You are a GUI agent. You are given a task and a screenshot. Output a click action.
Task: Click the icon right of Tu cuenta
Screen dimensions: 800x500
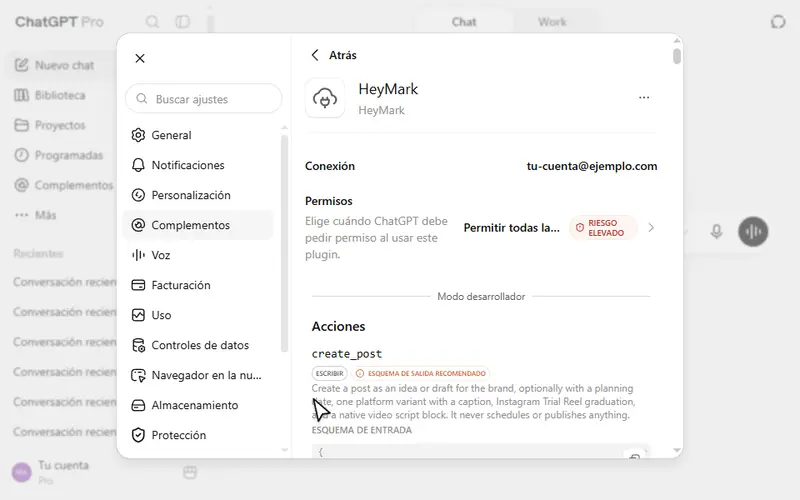point(190,472)
